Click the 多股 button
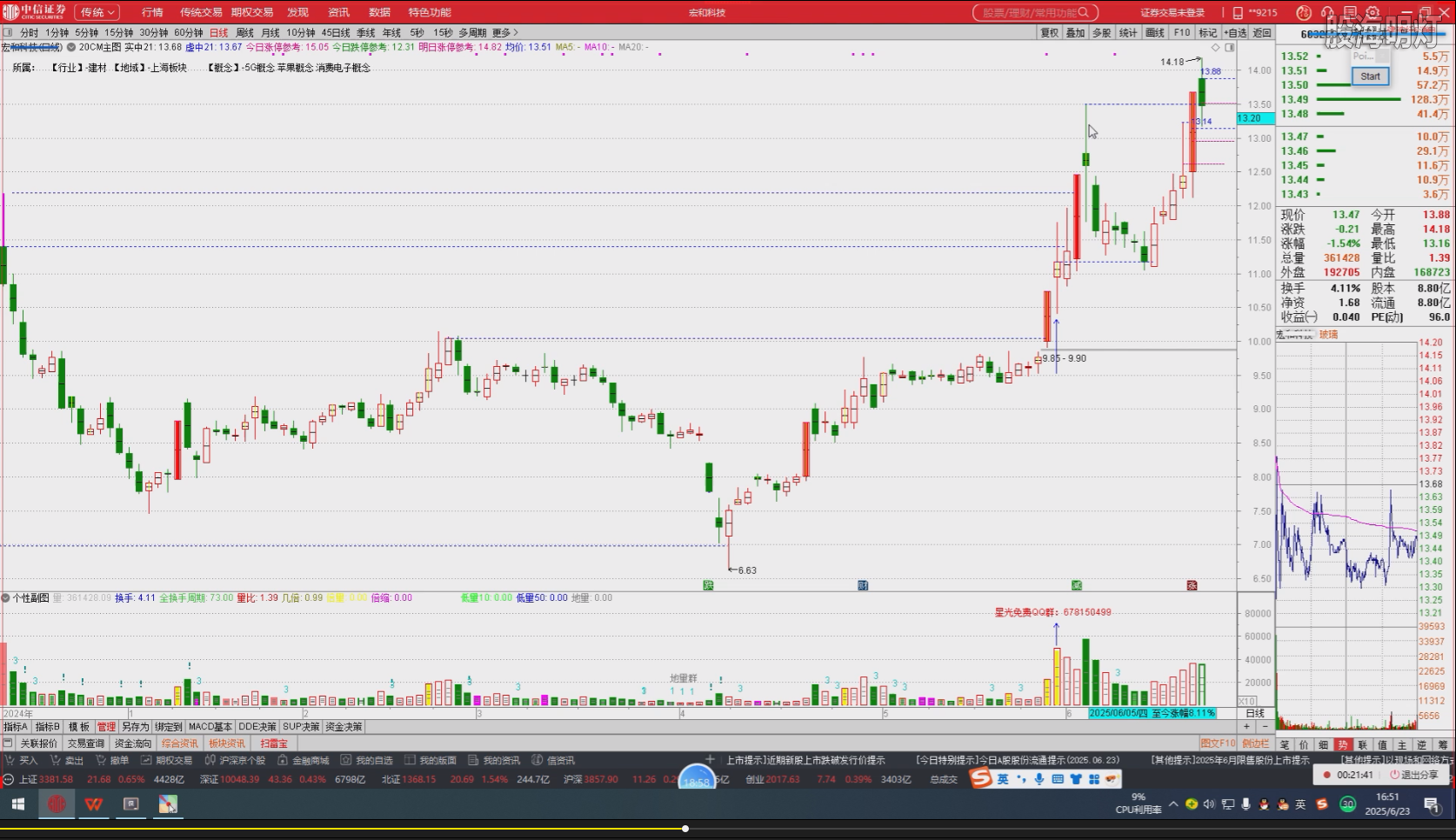 coord(1102,33)
